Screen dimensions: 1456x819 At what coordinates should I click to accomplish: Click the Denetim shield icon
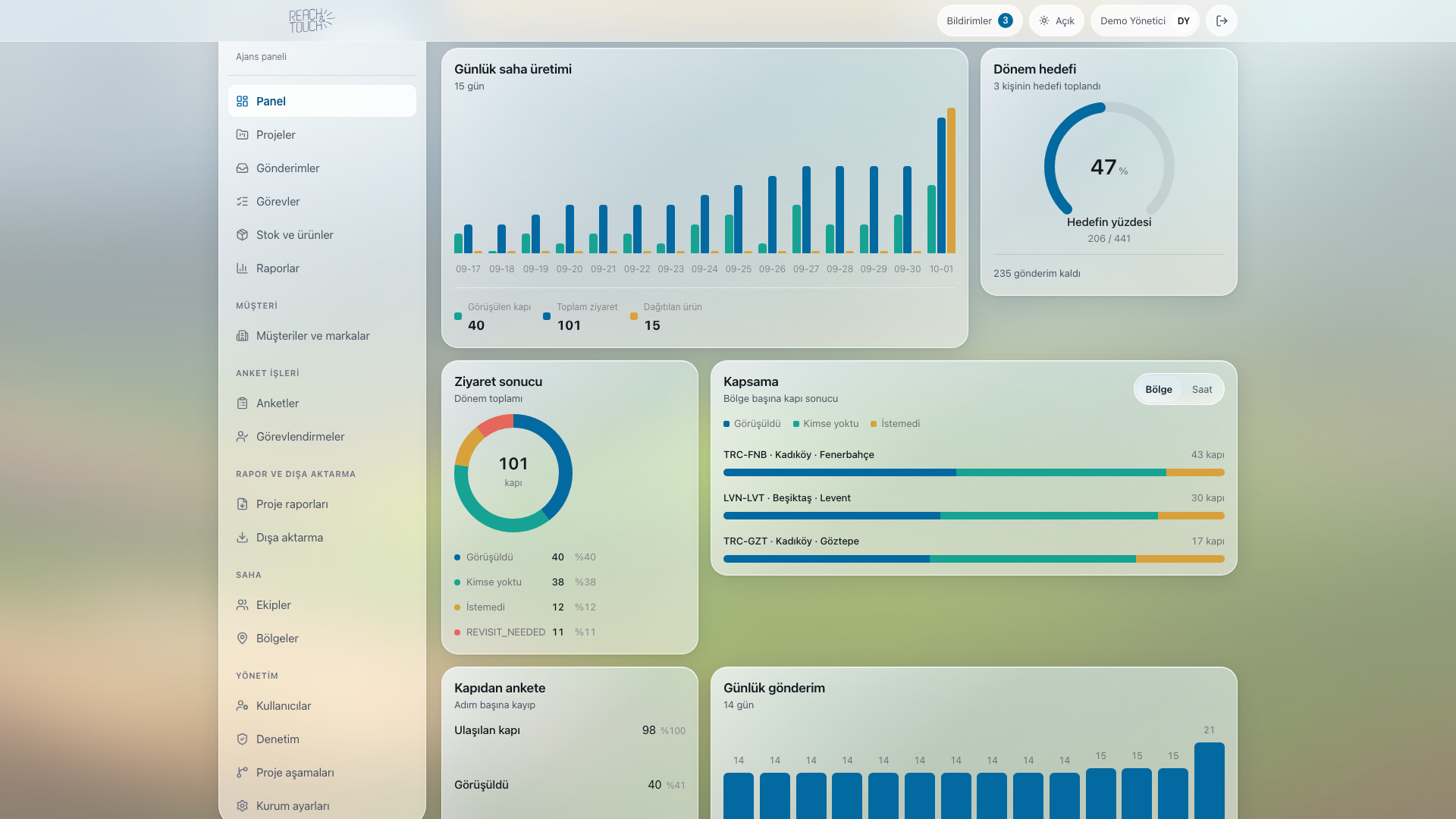[x=242, y=739]
